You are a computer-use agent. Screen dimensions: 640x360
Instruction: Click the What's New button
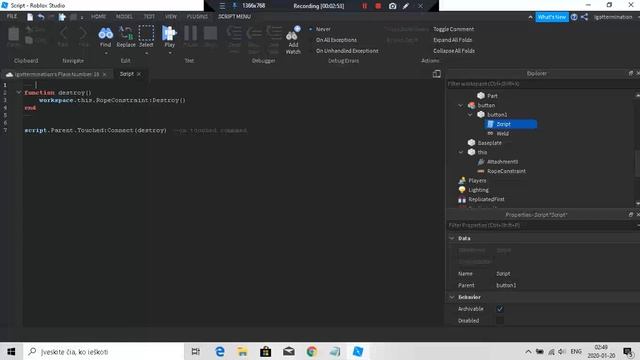(552, 17)
